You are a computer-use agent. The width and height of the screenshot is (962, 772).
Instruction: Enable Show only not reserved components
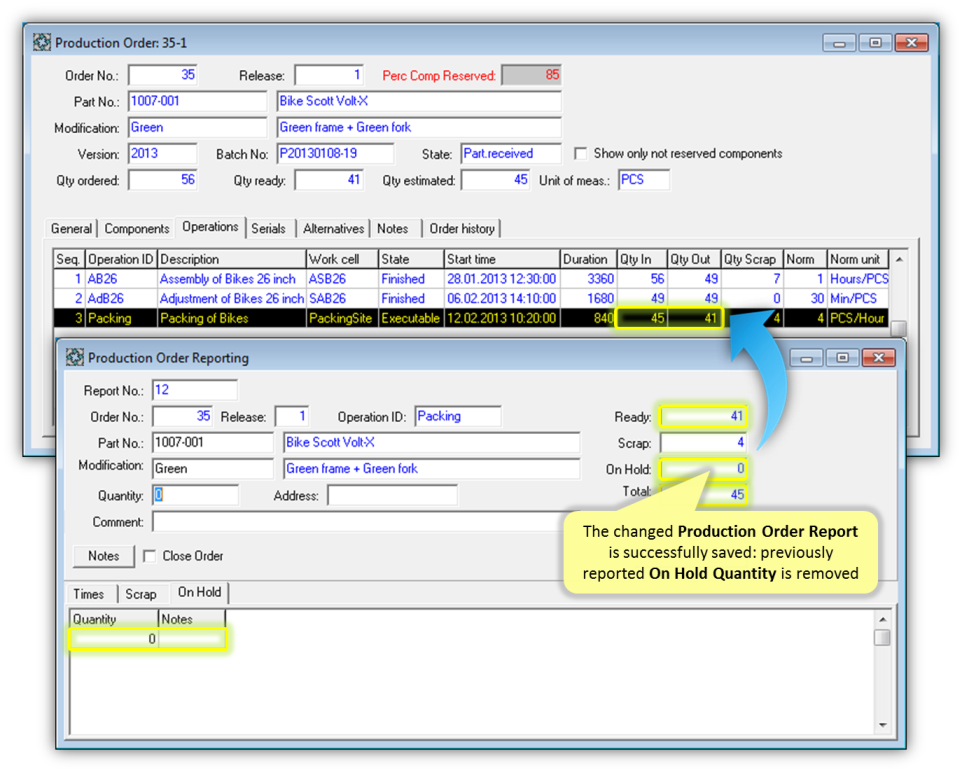581,154
